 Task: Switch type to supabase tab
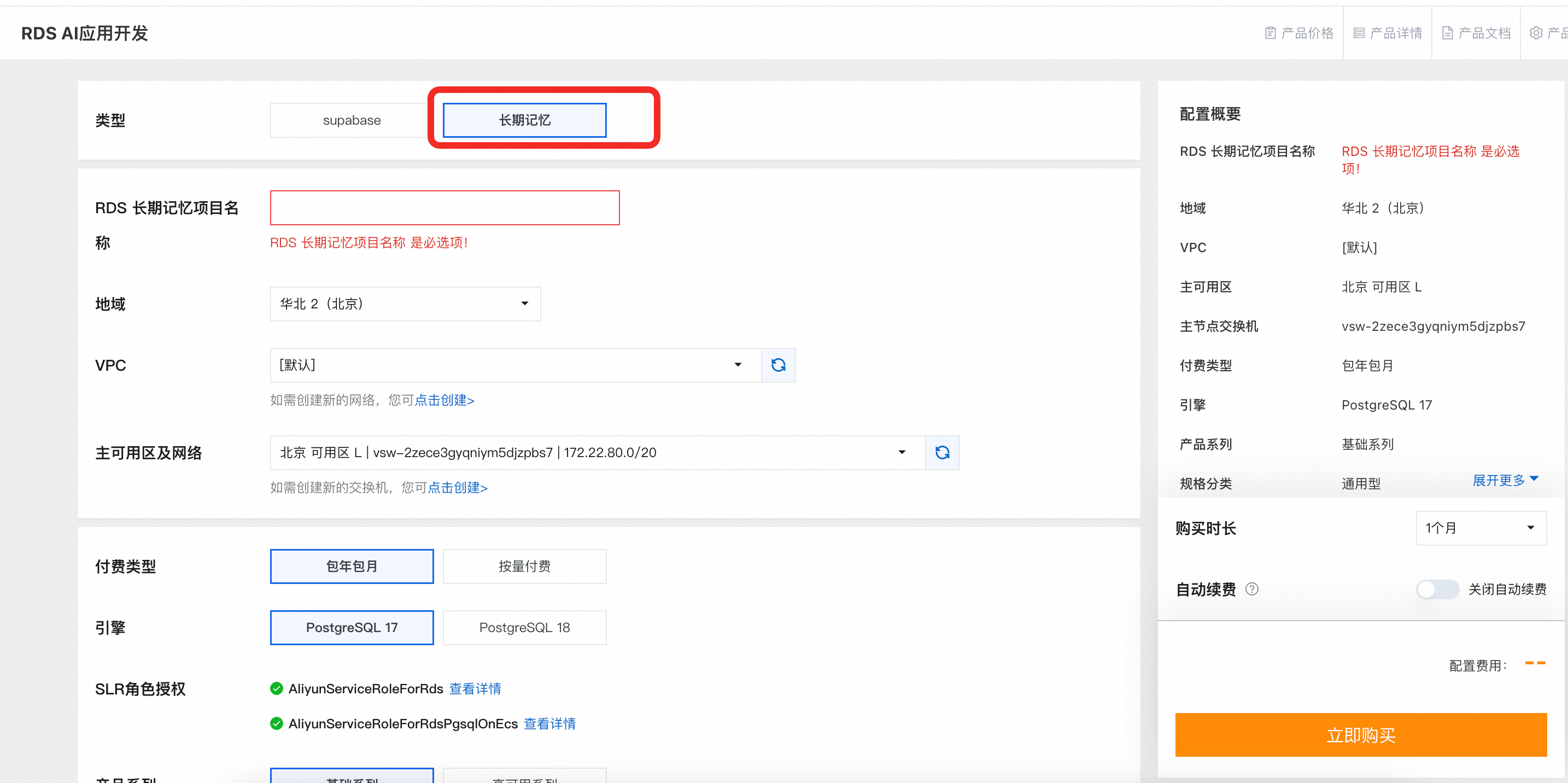click(x=351, y=120)
